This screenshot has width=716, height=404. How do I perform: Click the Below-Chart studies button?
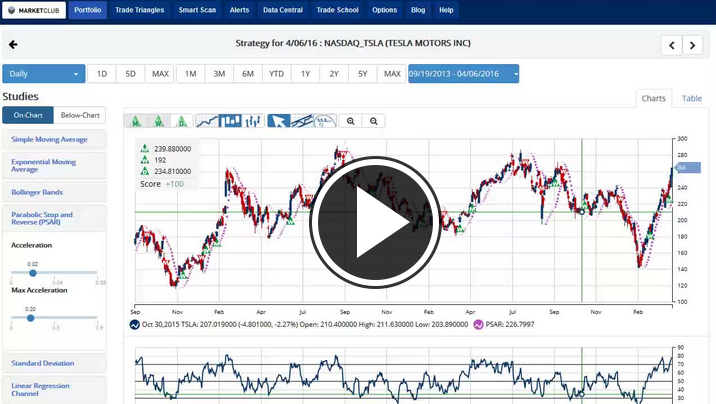[78, 116]
